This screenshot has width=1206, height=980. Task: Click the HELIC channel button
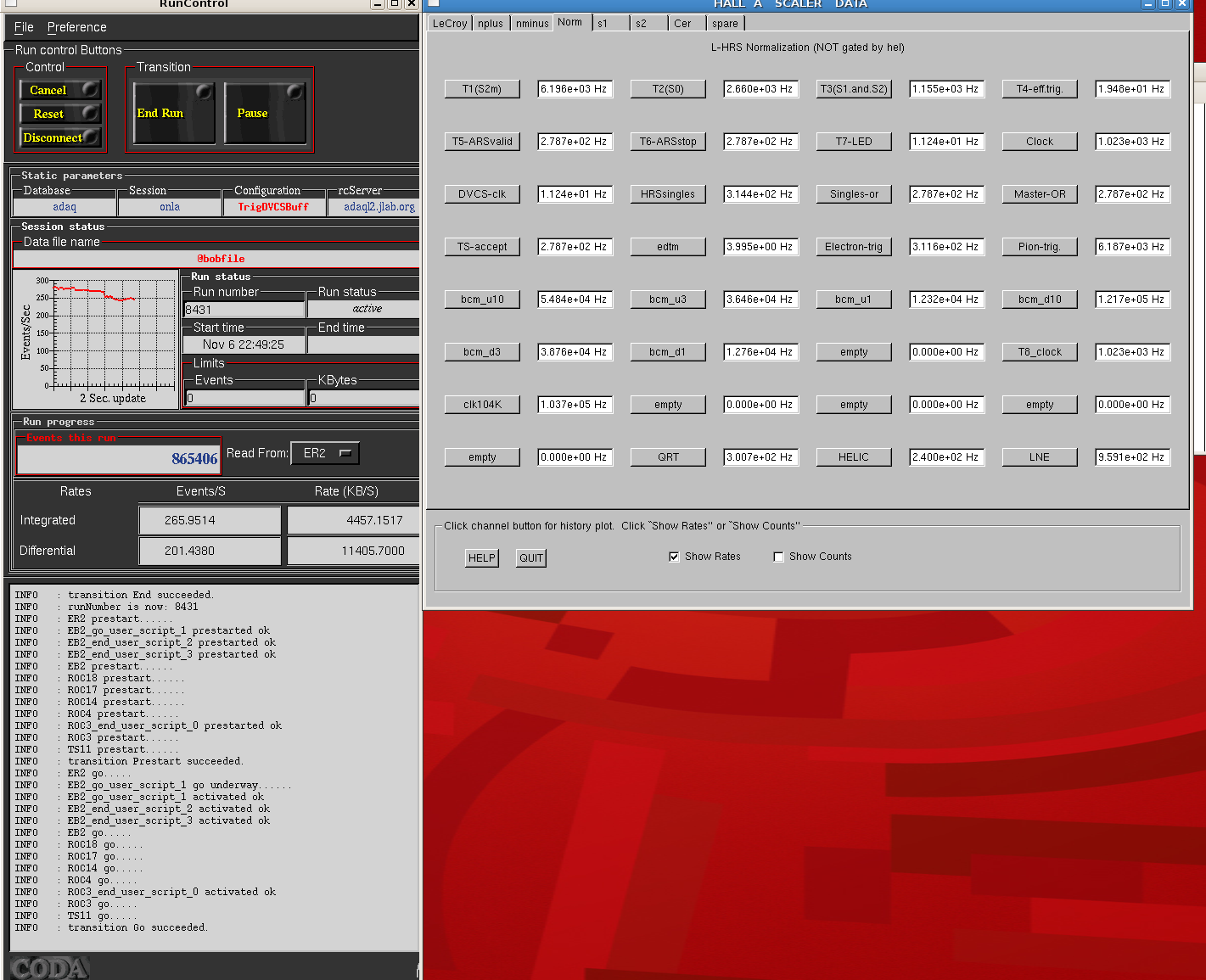point(854,457)
